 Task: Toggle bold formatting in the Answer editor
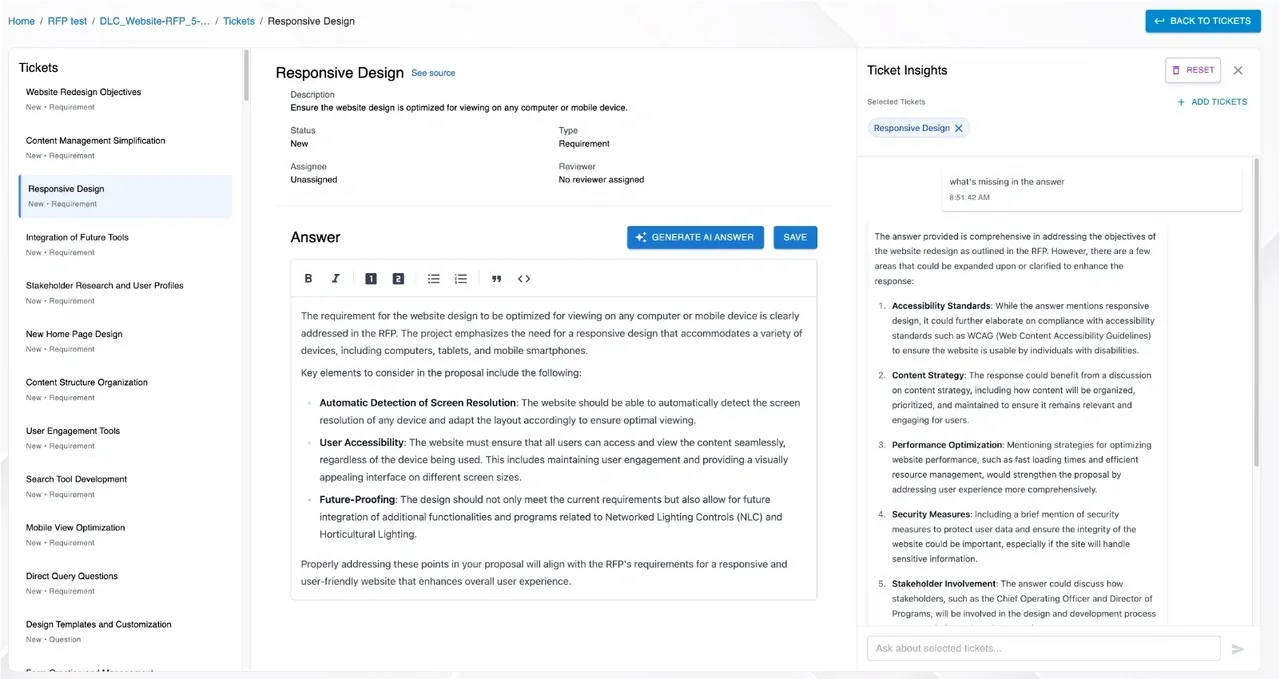308,278
